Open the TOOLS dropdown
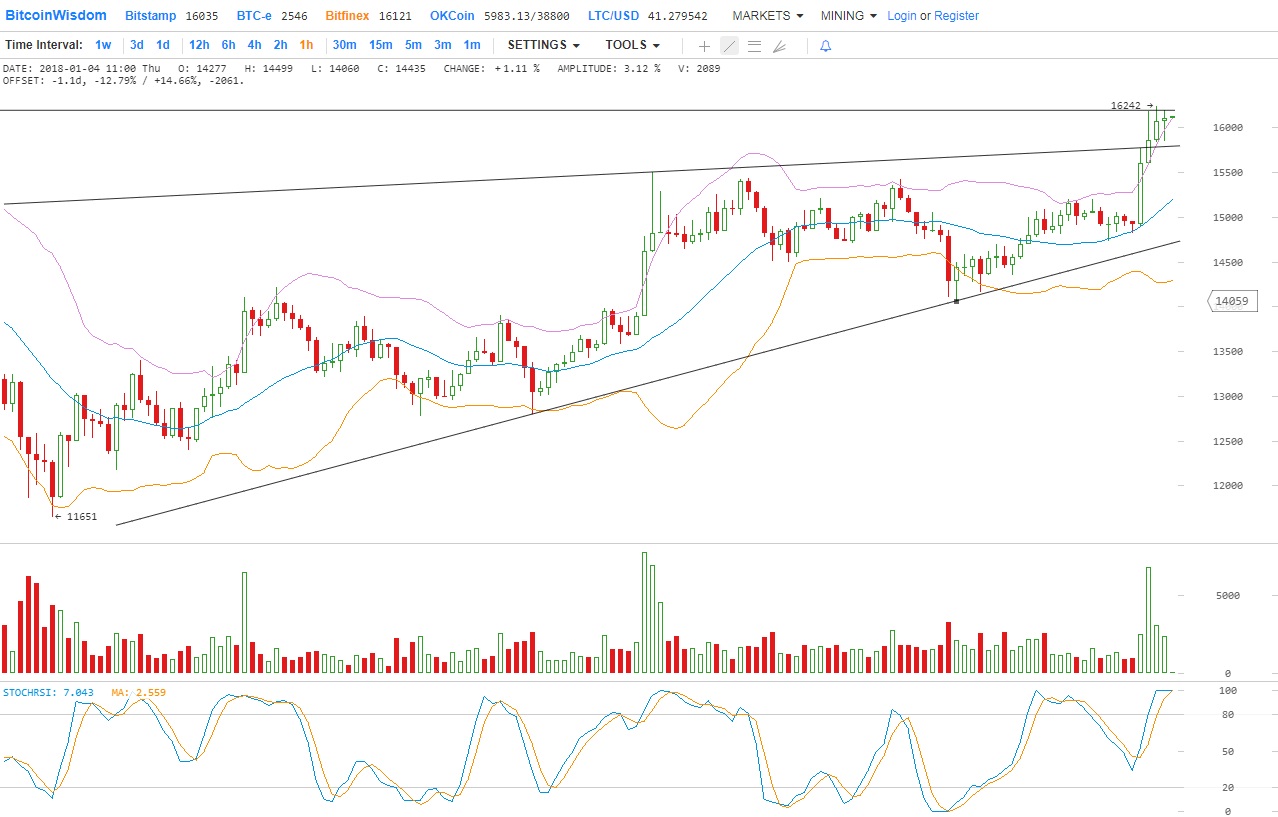 click(632, 45)
